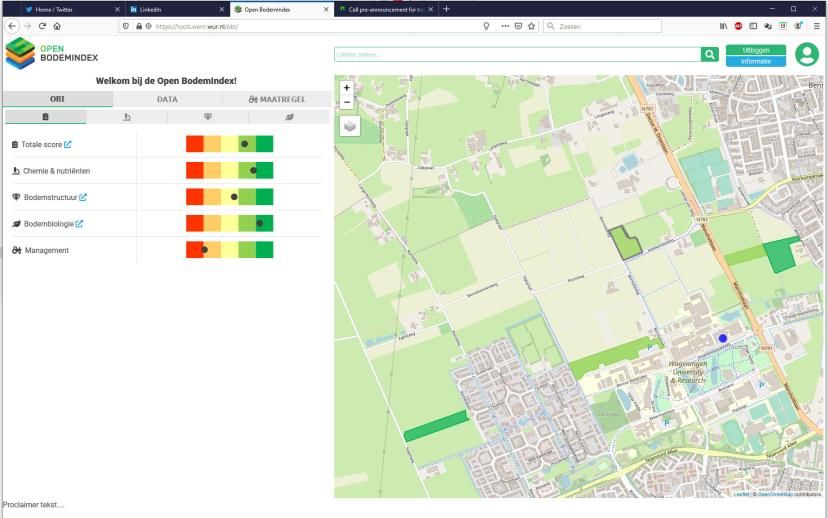The height and width of the screenshot is (518, 828).
Task: Select the clipboard overview sub-tab
Action: click(45, 117)
